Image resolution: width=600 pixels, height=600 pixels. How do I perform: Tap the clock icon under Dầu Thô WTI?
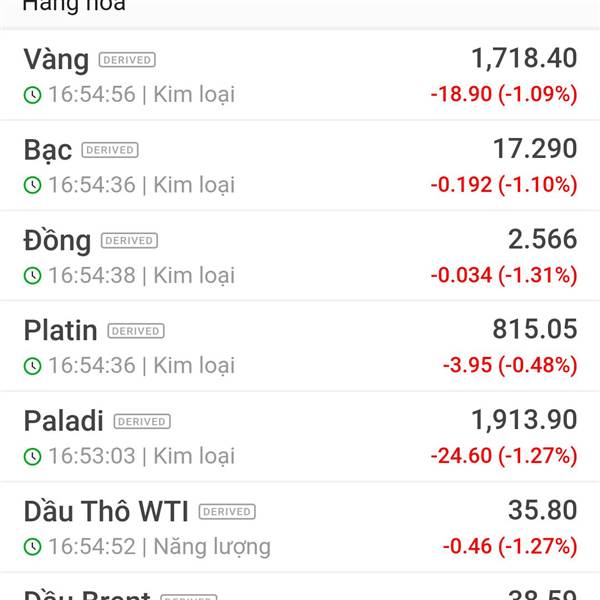pyautogui.click(x=33, y=546)
